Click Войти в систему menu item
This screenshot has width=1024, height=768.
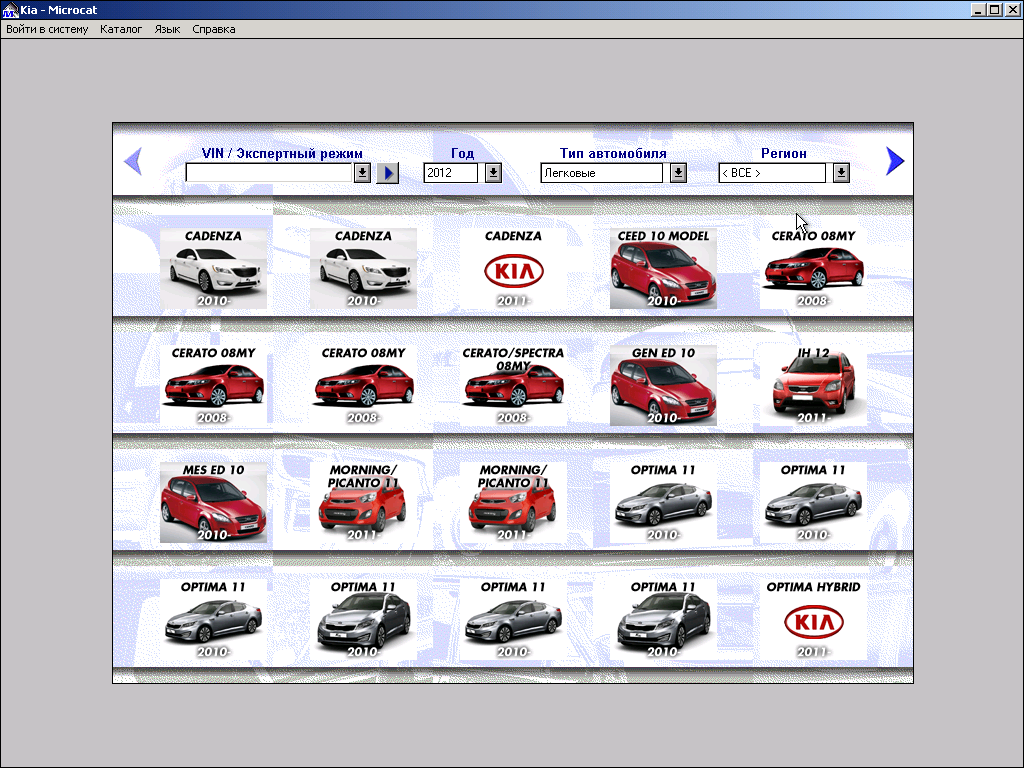[47, 29]
